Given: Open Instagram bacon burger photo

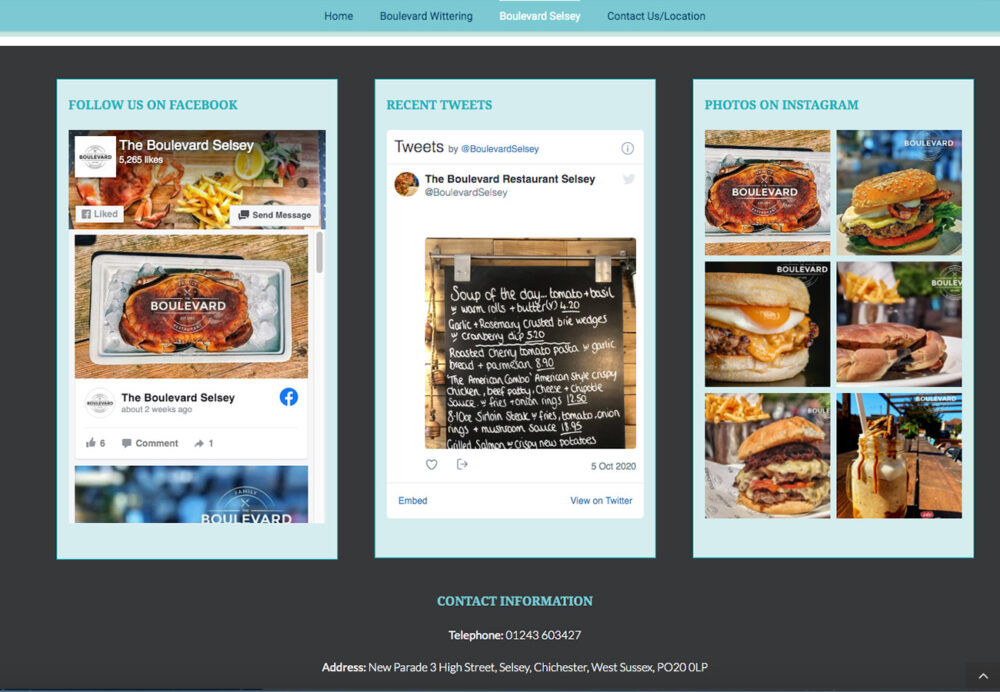Looking at the screenshot, I should pos(899,193).
